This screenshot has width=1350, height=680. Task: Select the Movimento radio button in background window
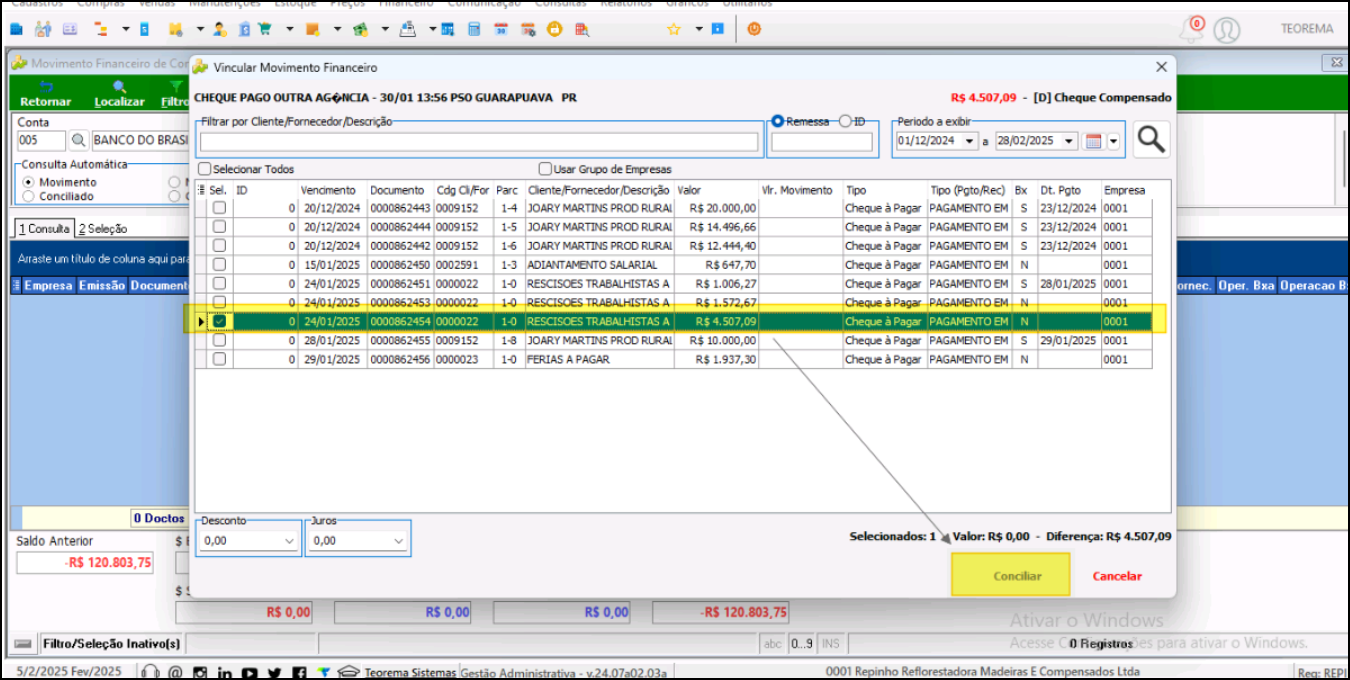point(28,183)
